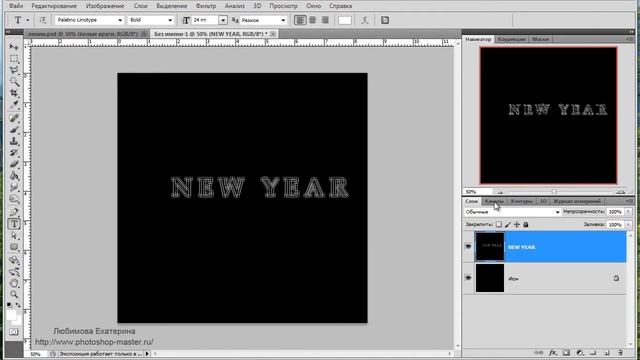
Task: Open the layer opacity slider arrow
Action: [x=628, y=212]
